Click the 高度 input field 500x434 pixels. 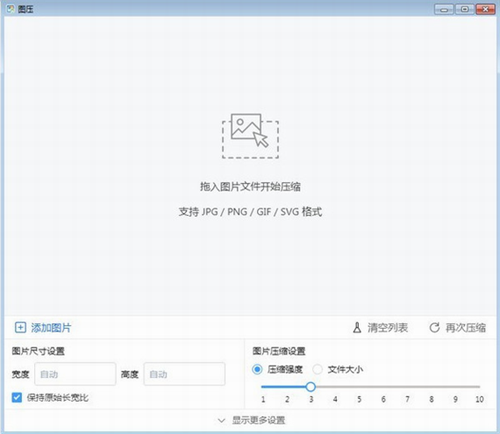pos(184,374)
